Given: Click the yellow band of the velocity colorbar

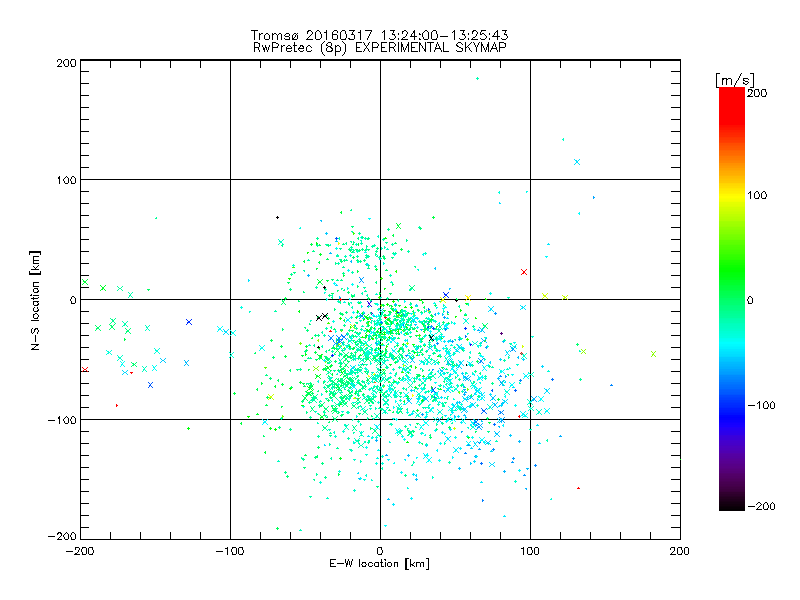Looking at the screenshot, I should [x=732, y=195].
